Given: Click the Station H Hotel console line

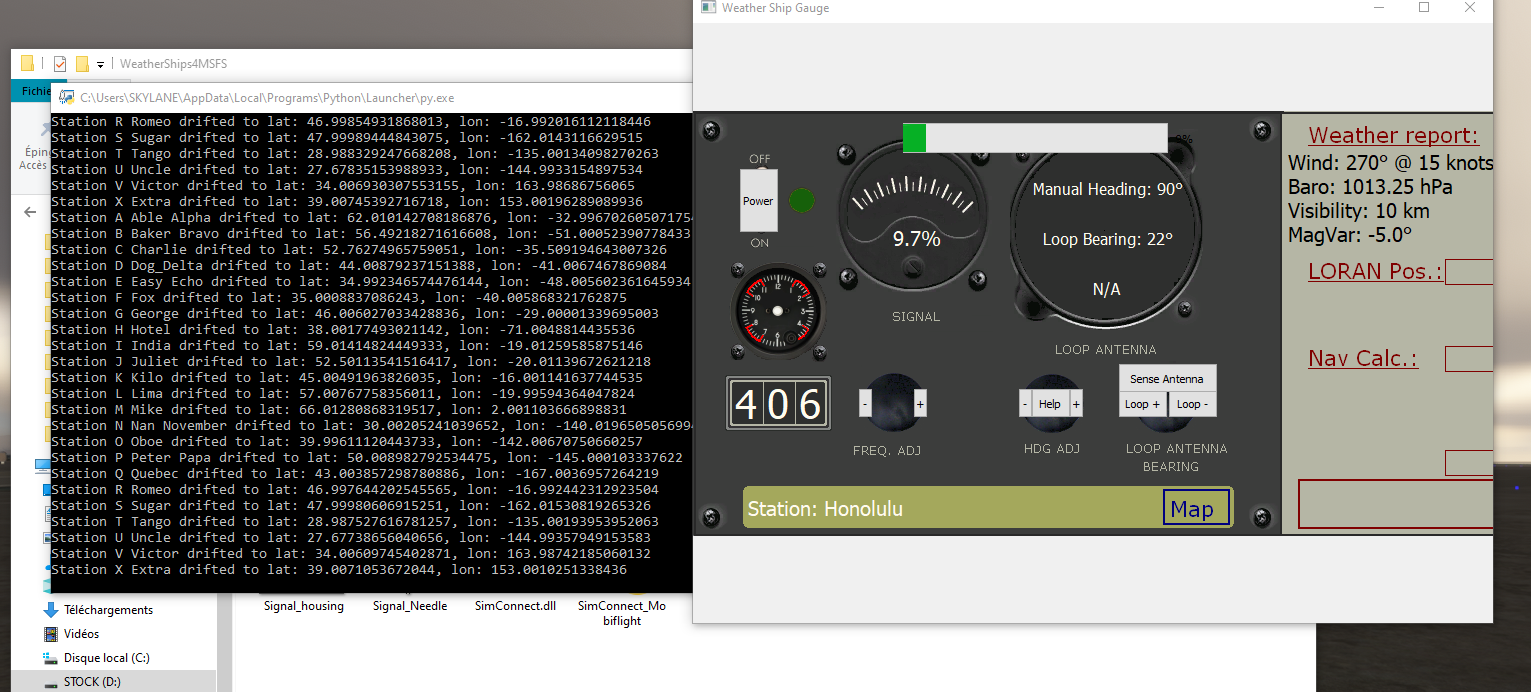Looking at the screenshot, I should point(343,329).
